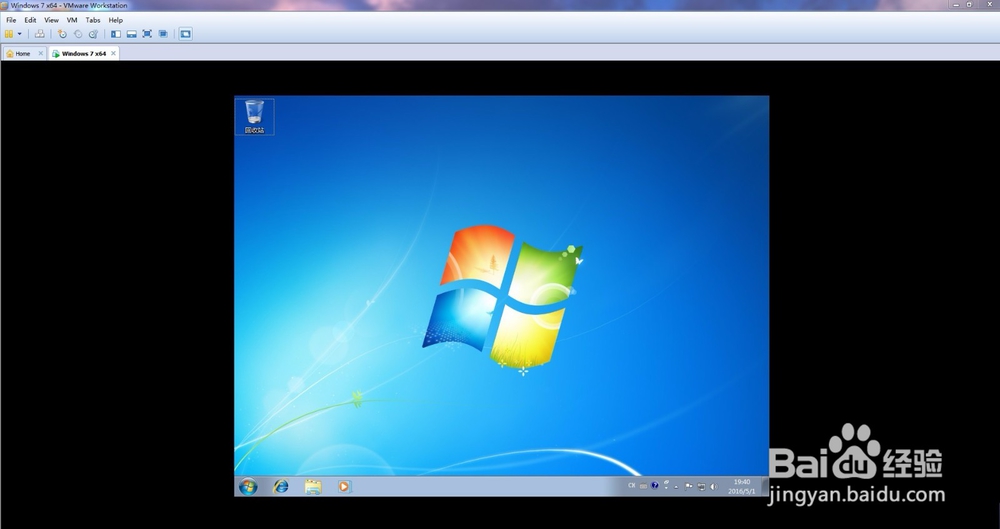The image size is (1000, 529).
Task: Click Send Ctrl+Alt+Del toolbar icon
Action: [x=40, y=34]
